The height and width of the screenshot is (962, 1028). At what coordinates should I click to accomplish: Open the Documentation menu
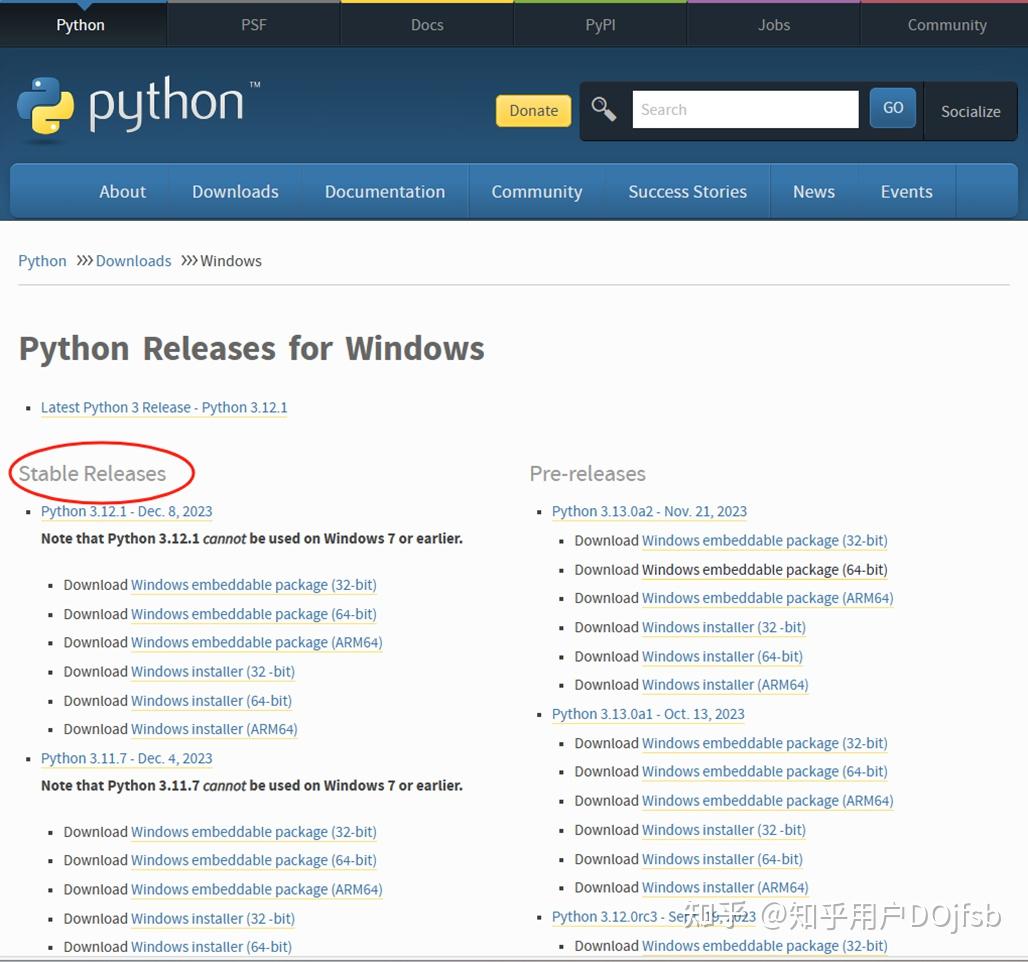coord(384,191)
